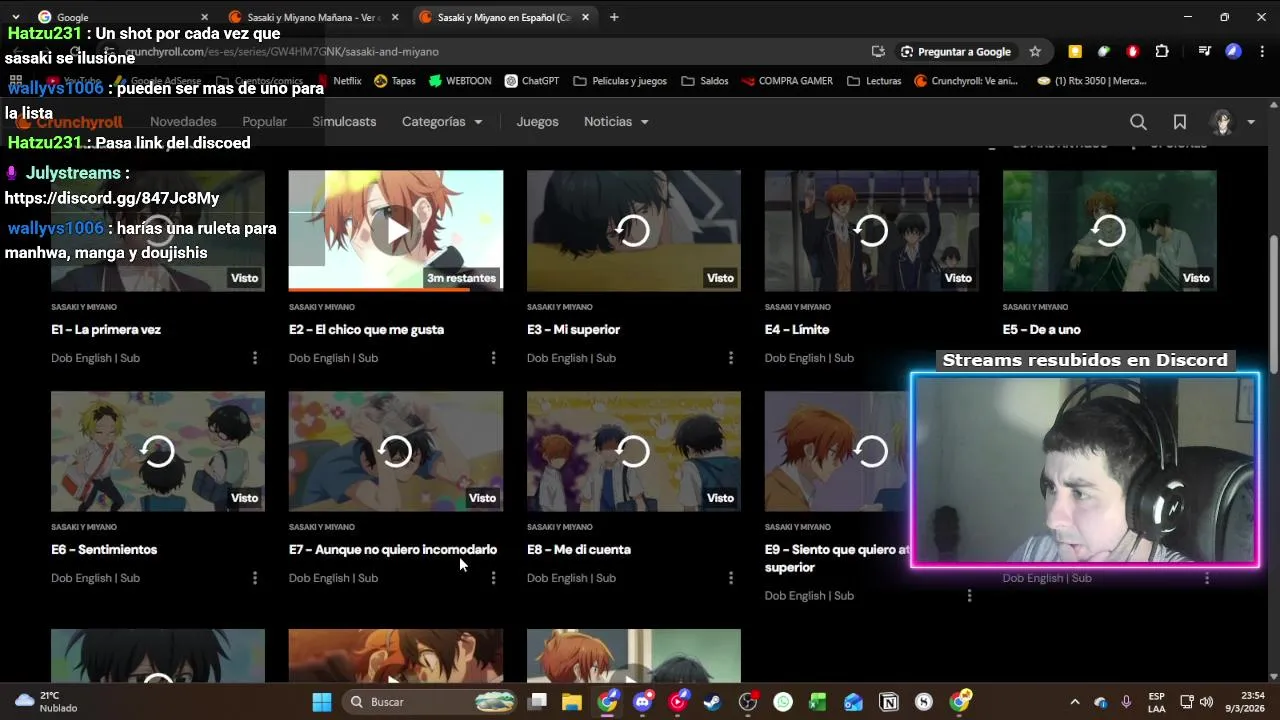
Task: Bookmark this page with the star icon
Action: [1035, 51]
